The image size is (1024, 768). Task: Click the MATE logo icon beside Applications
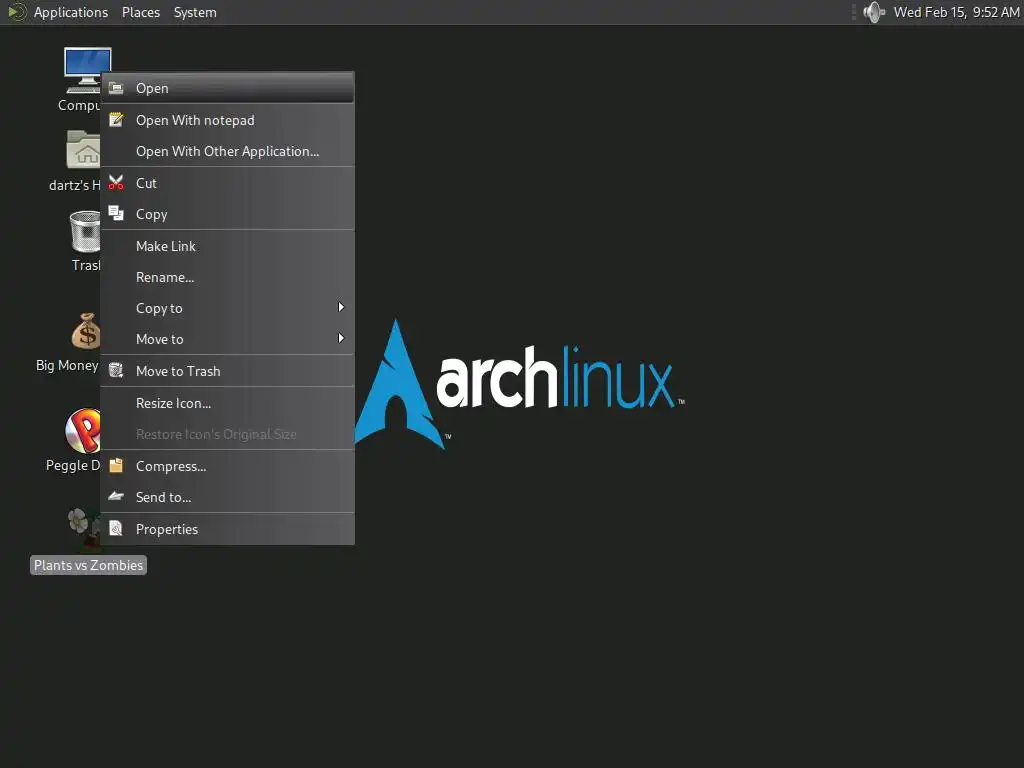point(16,12)
